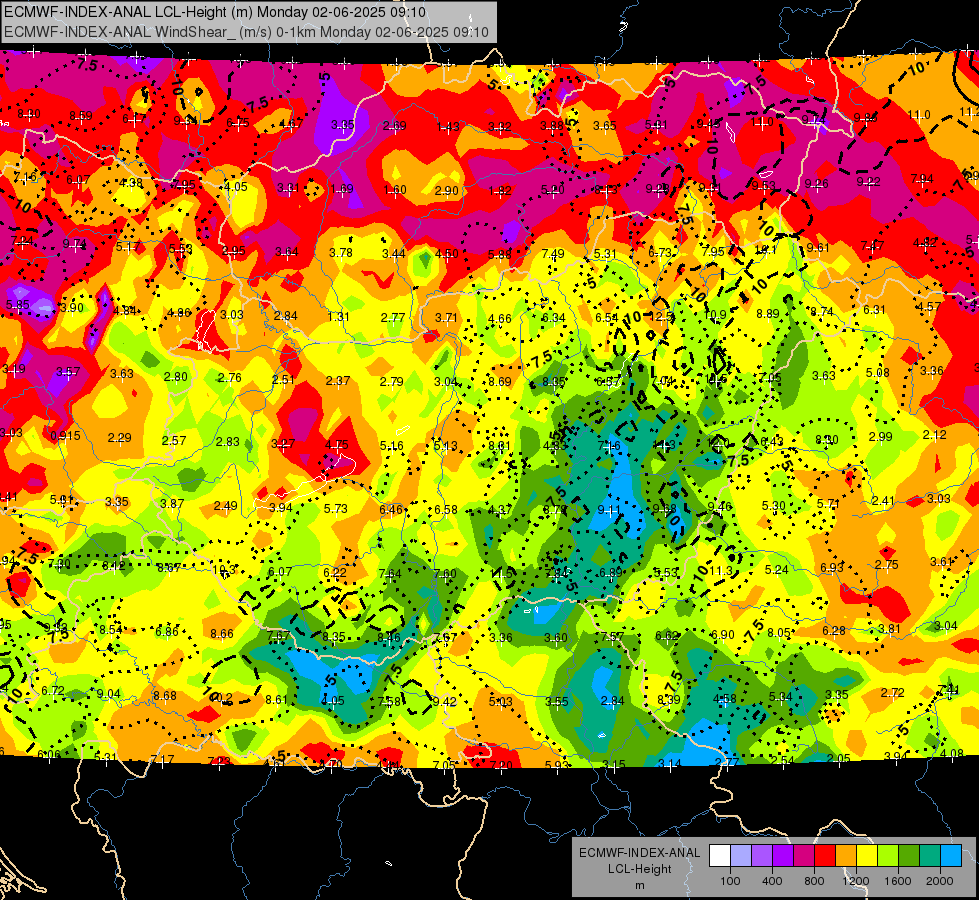The height and width of the screenshot is (900, 979).
Task: Click the wind shear value 5.73
Action: tap(335, 508)
